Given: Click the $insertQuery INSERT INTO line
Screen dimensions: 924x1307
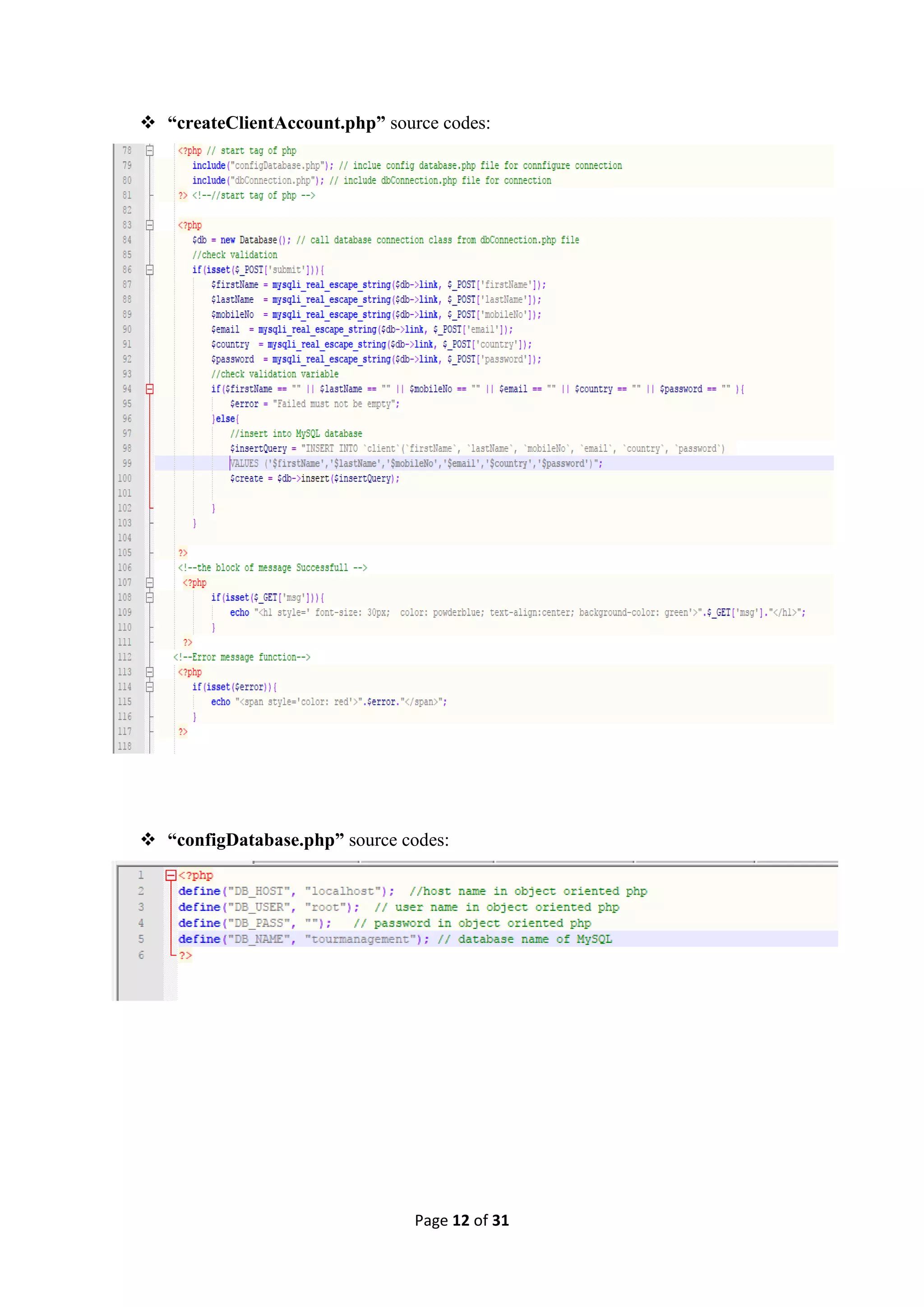Looking at the screenshot, I should tap(477, 449).
